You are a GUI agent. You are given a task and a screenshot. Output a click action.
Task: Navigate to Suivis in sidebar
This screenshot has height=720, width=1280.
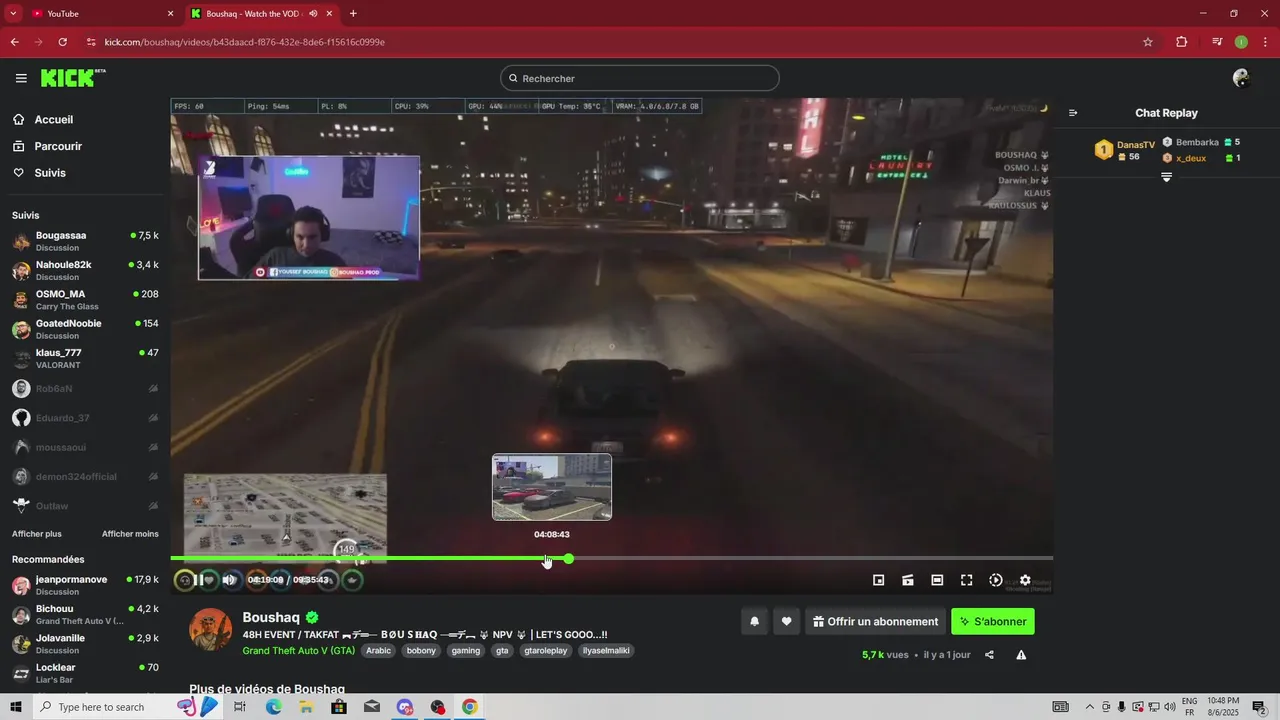[x=86, y=173]
